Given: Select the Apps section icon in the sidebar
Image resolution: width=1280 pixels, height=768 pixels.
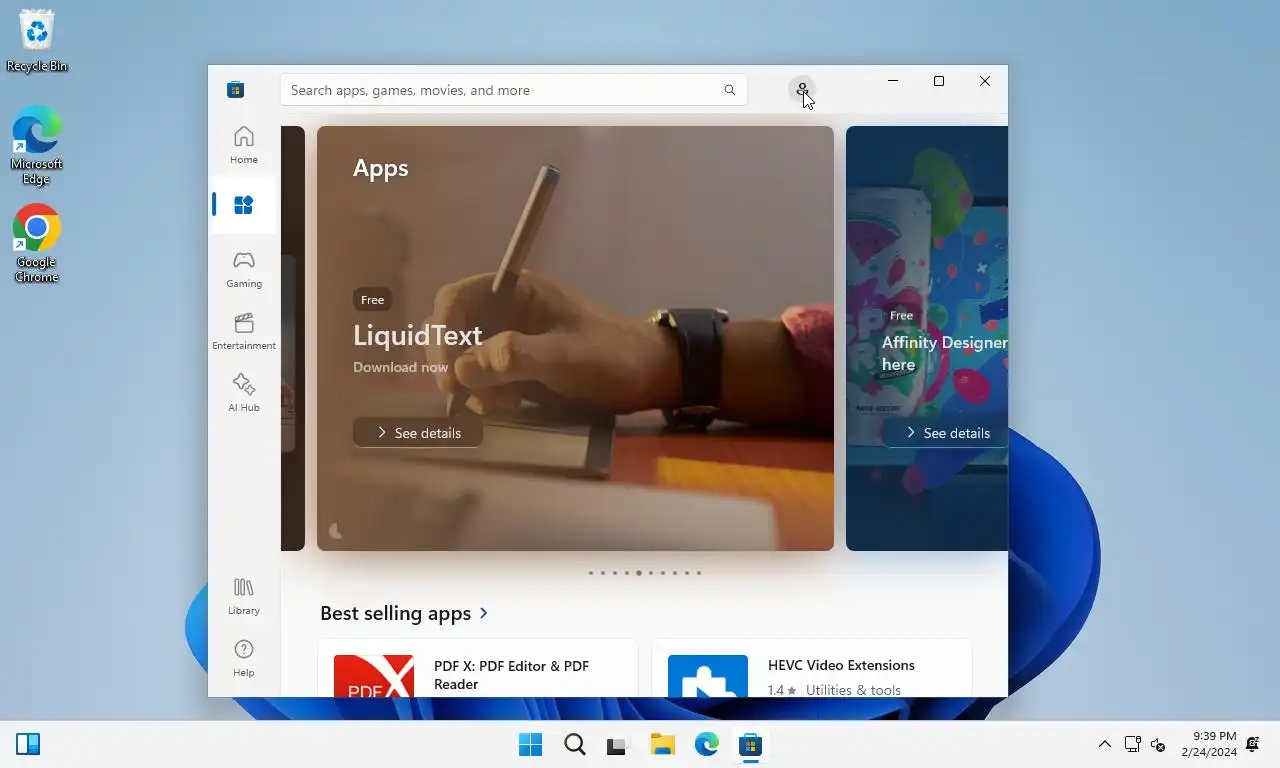Looking at the screenshot, I should [244, 205].
